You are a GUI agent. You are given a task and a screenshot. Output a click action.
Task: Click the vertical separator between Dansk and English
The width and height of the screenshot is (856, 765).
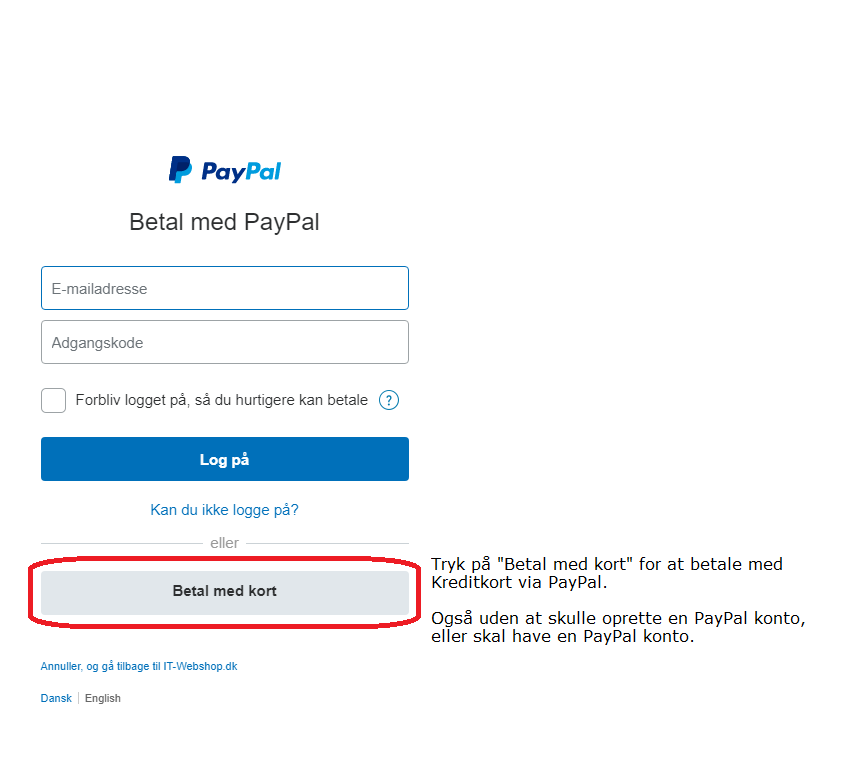79,698
